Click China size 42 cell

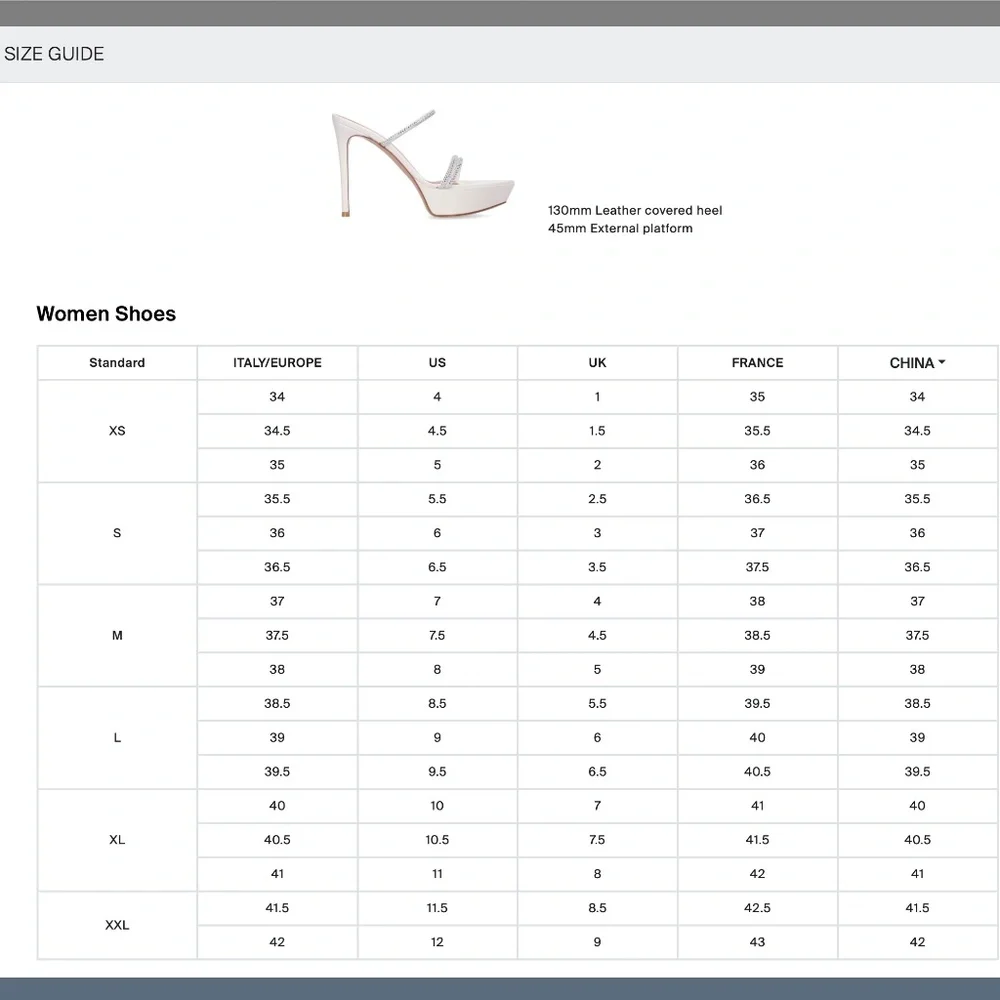(x=918, y=942)
